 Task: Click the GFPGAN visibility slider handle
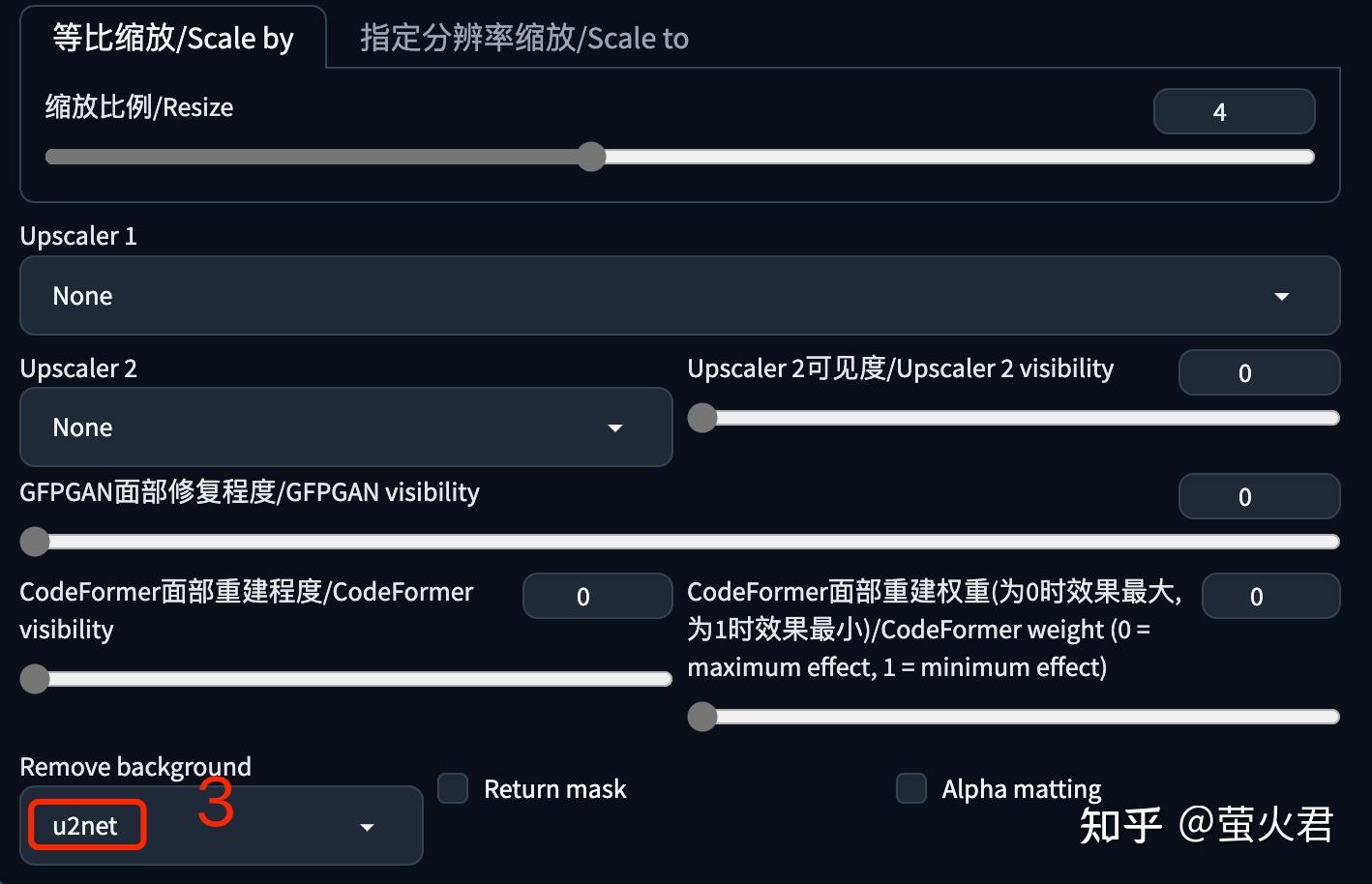(34, 542)
